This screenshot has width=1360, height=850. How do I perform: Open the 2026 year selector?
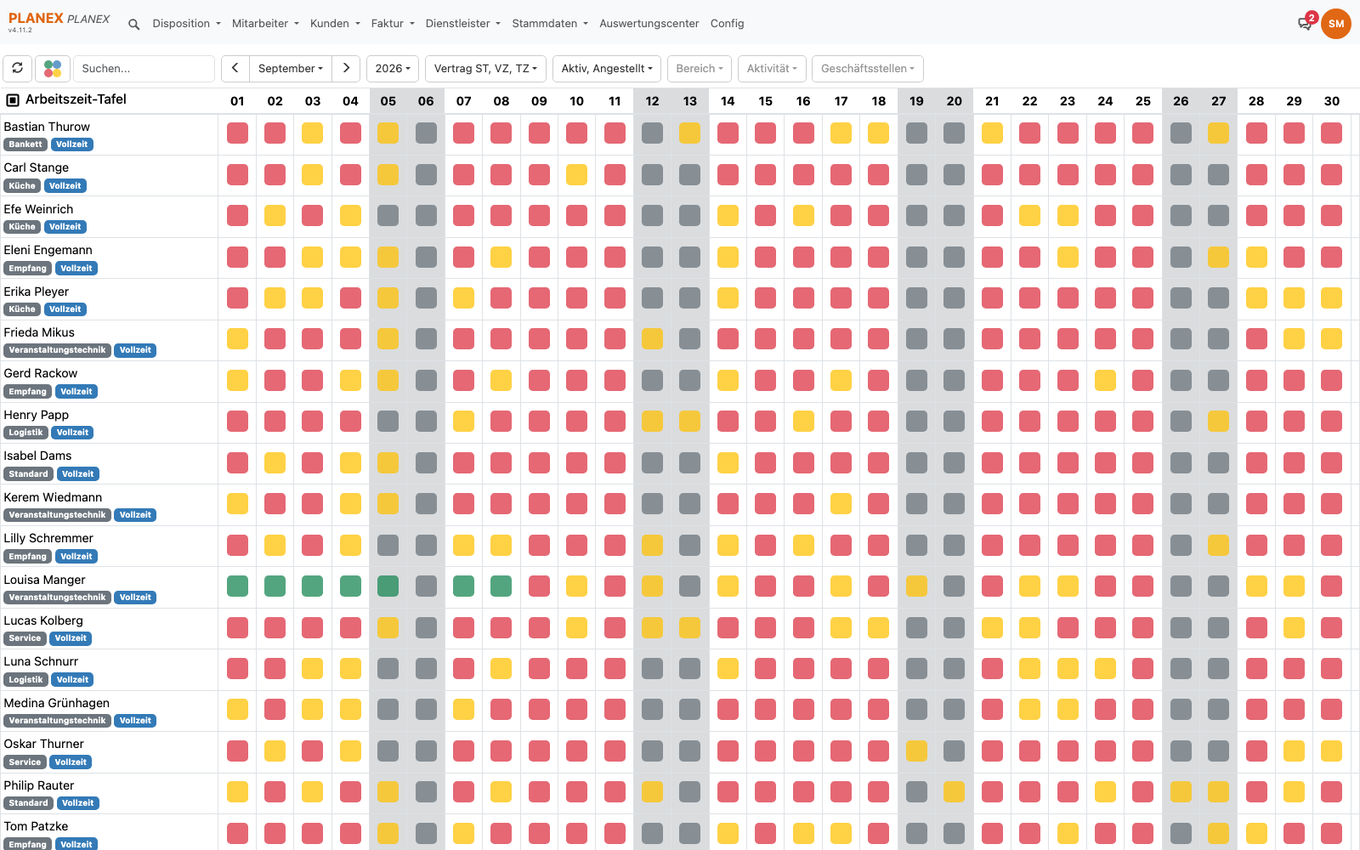pos(393,69)
